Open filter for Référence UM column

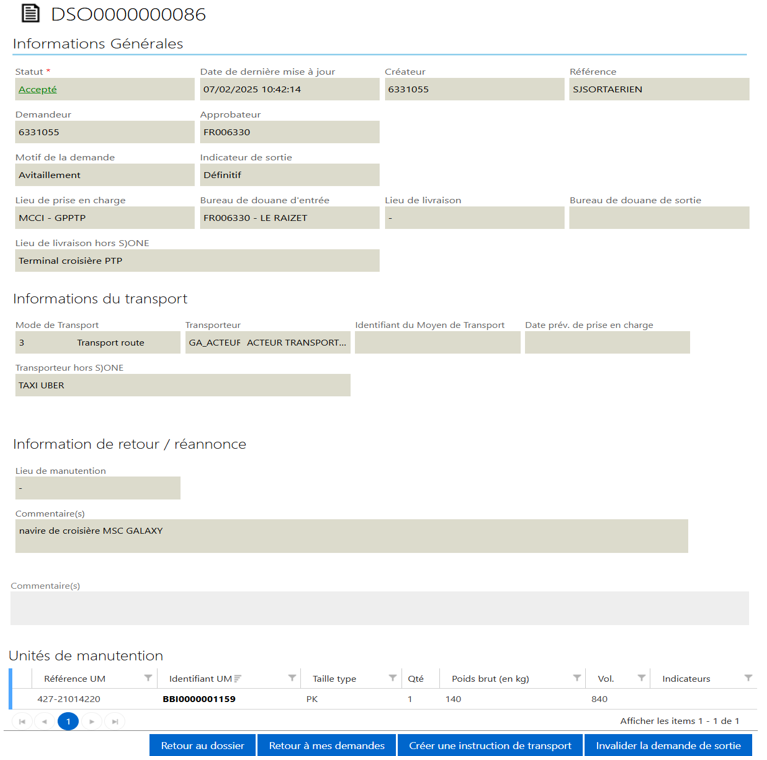tap(148, 678)
